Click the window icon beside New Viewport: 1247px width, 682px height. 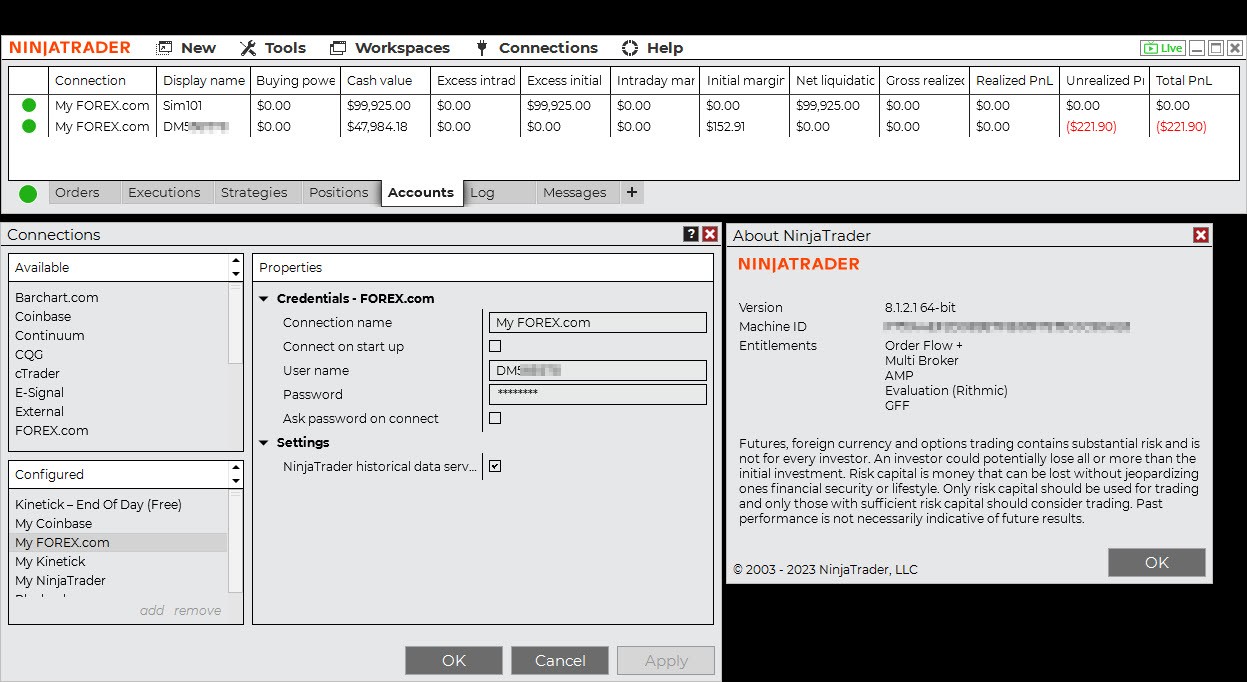pos(164,48)
